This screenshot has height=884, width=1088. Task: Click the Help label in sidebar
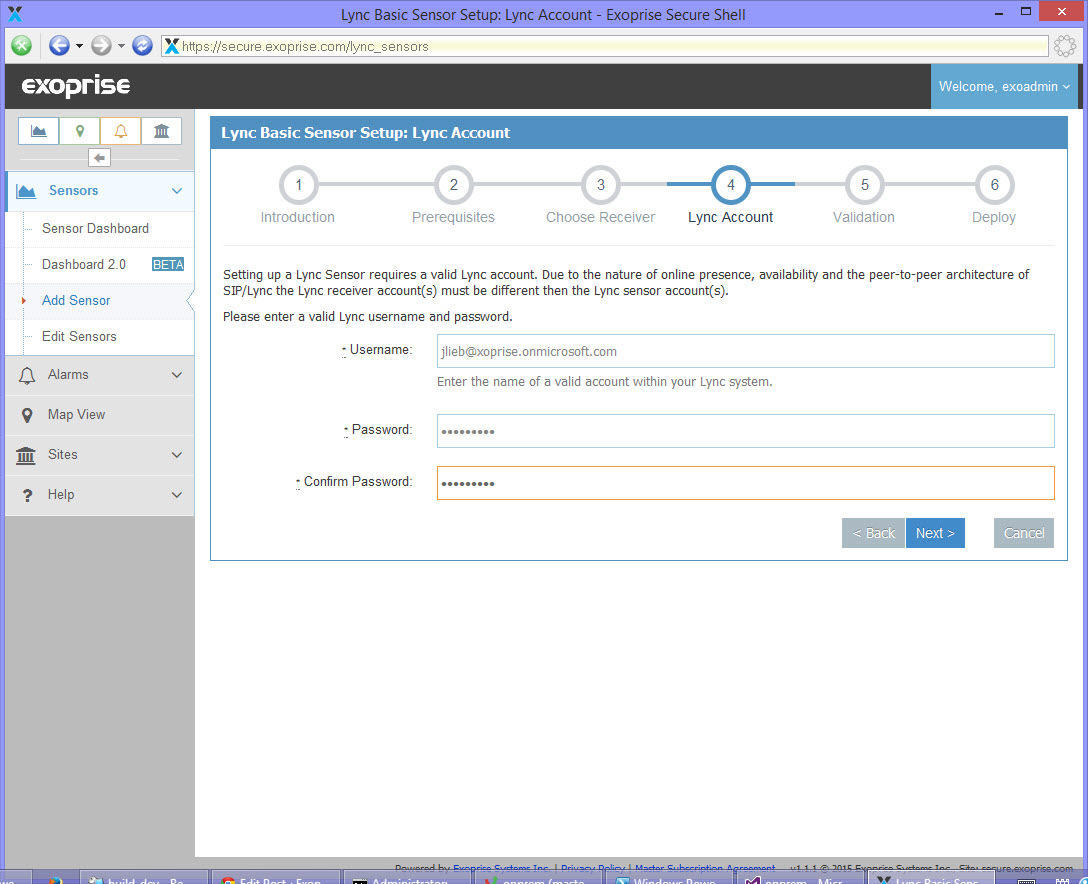tap(61, 495)
